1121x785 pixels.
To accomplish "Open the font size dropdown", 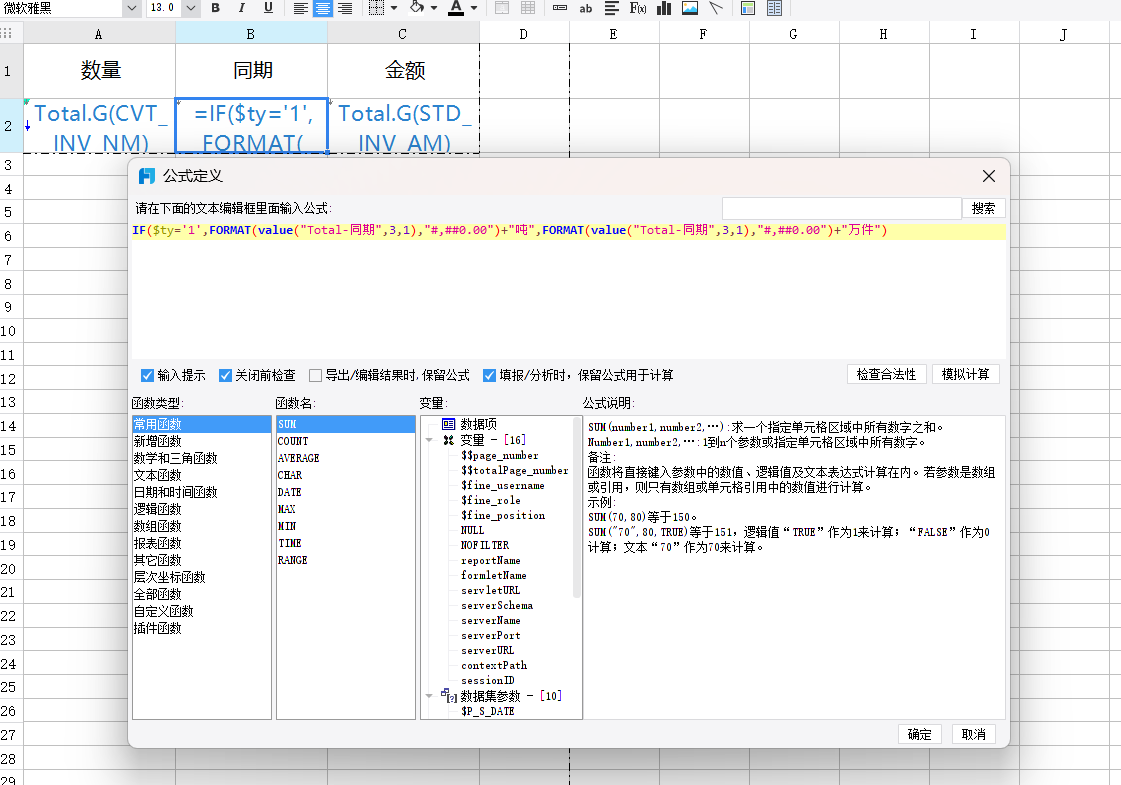I will [x=191, y=8].
